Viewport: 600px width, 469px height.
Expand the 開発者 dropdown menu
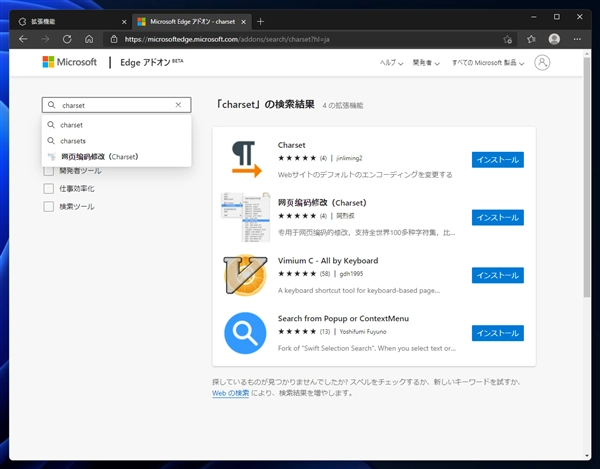[426, 63]
